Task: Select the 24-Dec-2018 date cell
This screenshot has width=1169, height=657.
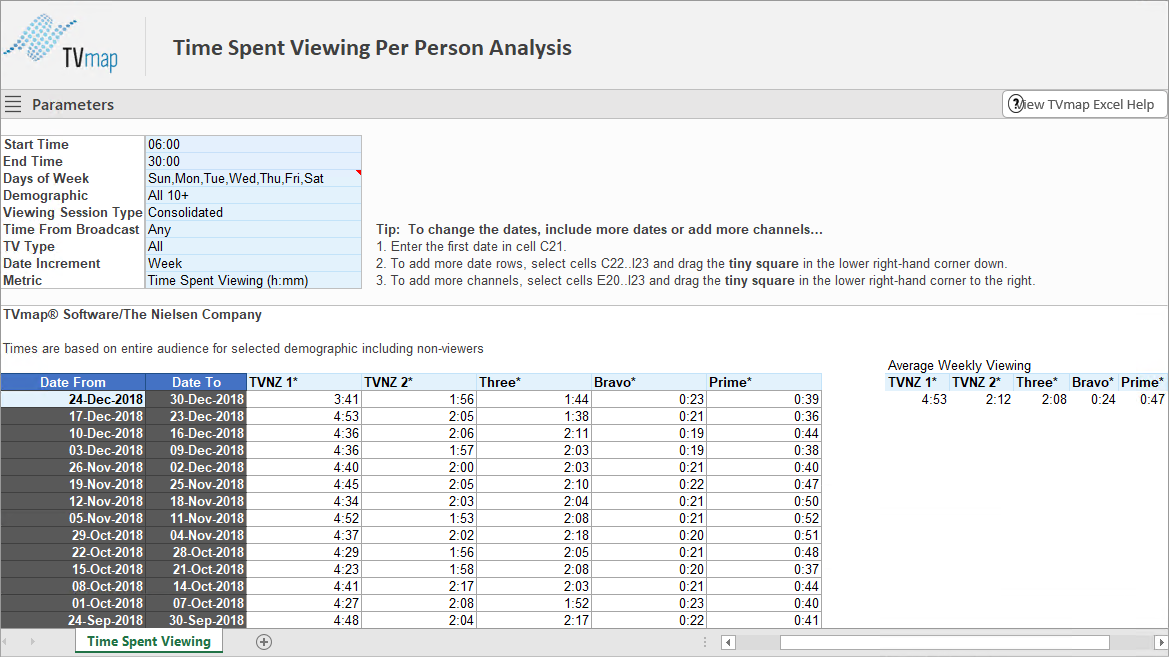Action: (73, 399)
